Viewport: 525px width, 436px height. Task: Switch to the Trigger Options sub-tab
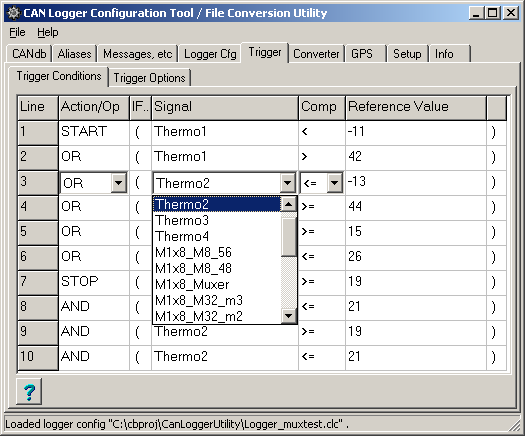(149, 78)
